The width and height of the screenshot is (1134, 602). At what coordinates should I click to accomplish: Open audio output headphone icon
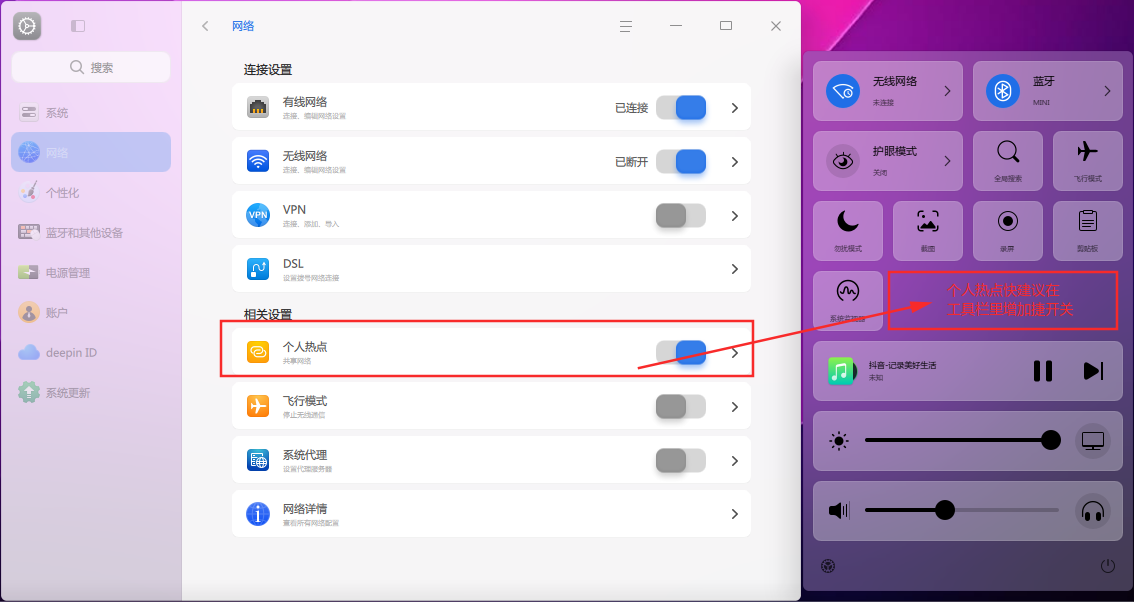click(1093, 511)
